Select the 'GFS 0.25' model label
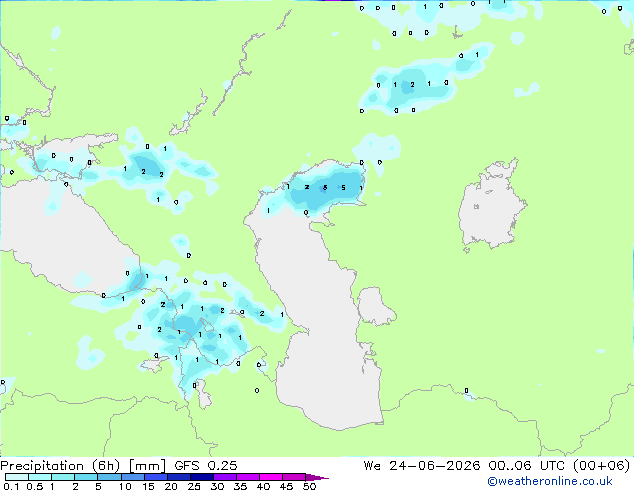Screen dimensions: 634x490 (x=206, y=466)
